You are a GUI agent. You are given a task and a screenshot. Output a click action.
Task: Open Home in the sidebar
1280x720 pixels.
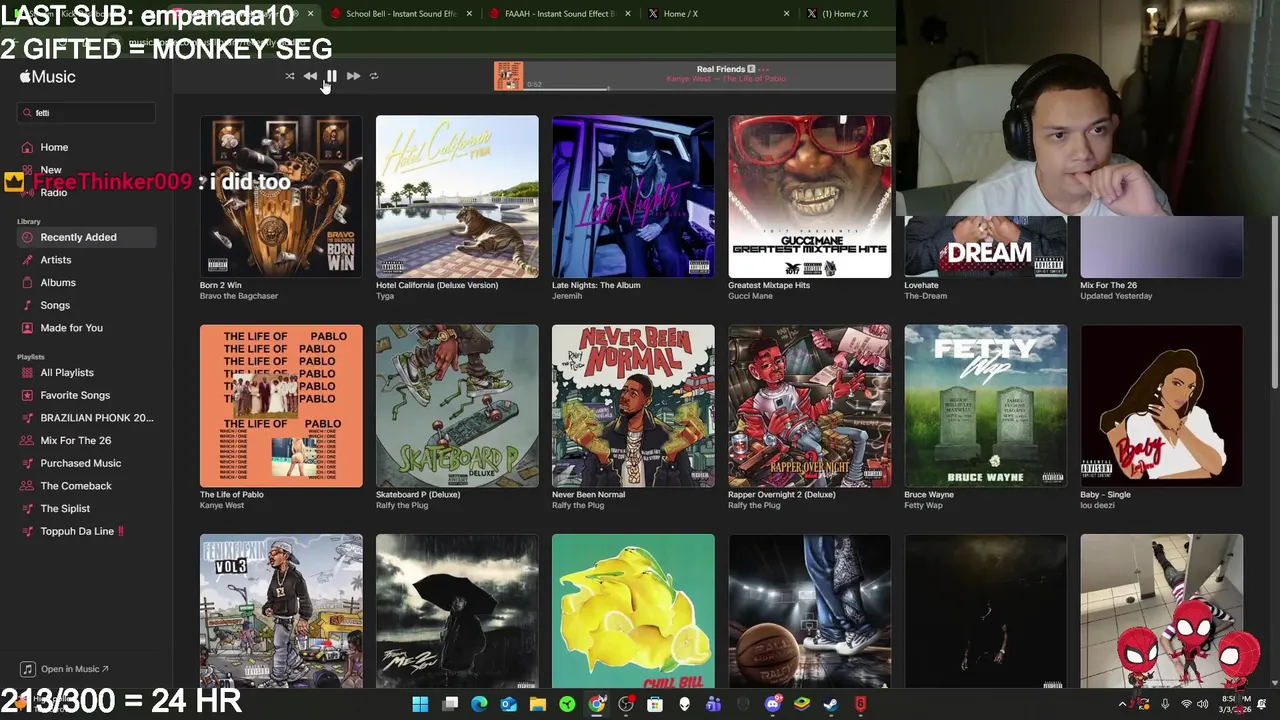click(54, 147)
